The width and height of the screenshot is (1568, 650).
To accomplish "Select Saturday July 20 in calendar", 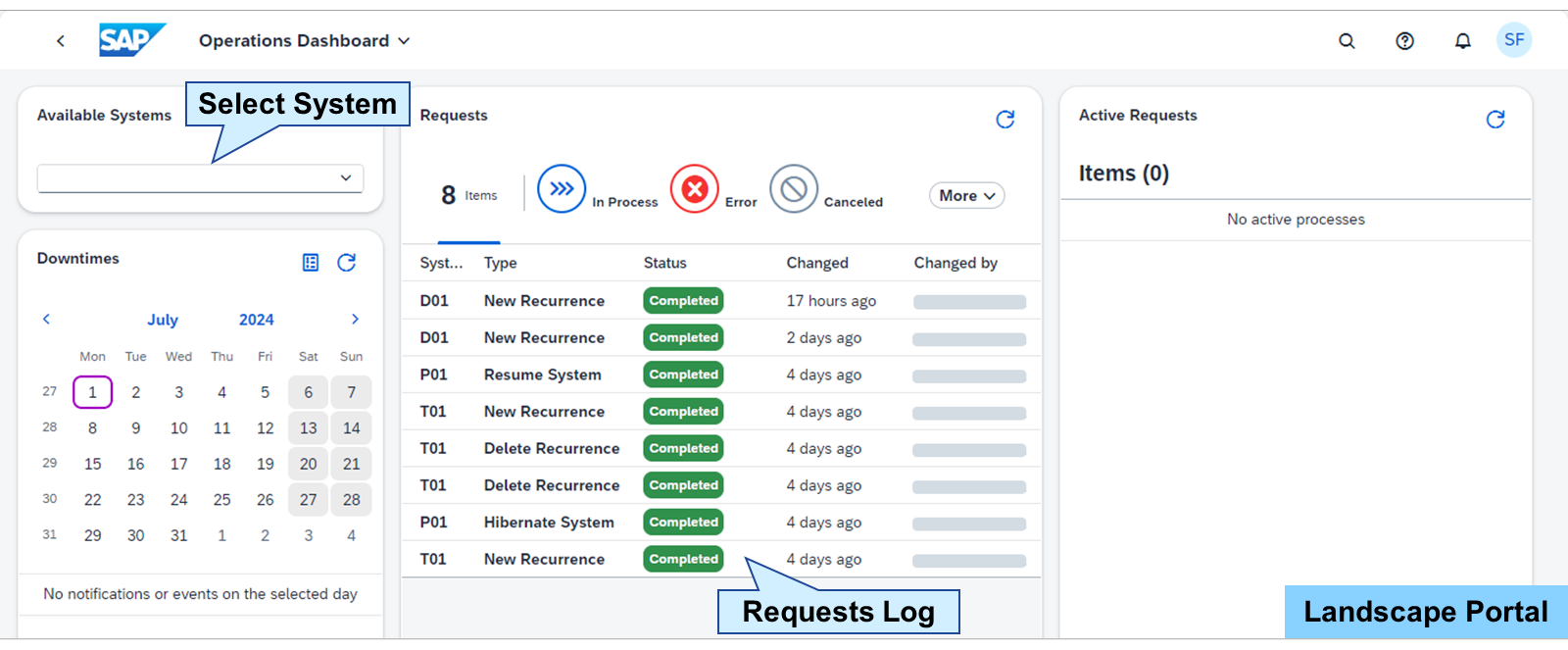I will point(308,464).
